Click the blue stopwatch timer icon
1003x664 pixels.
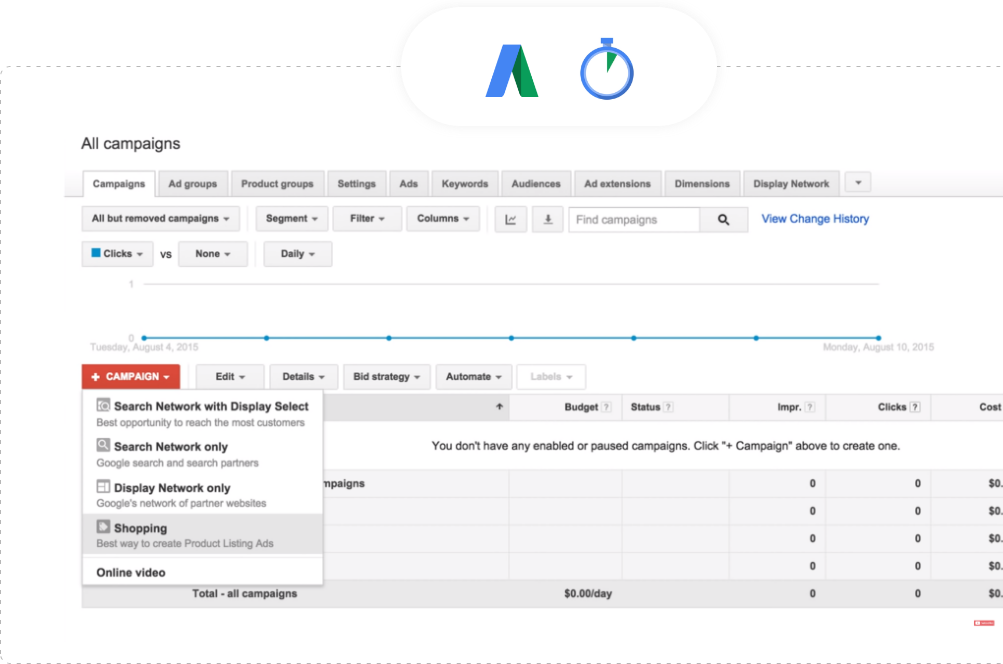click(x=606, y=69)
